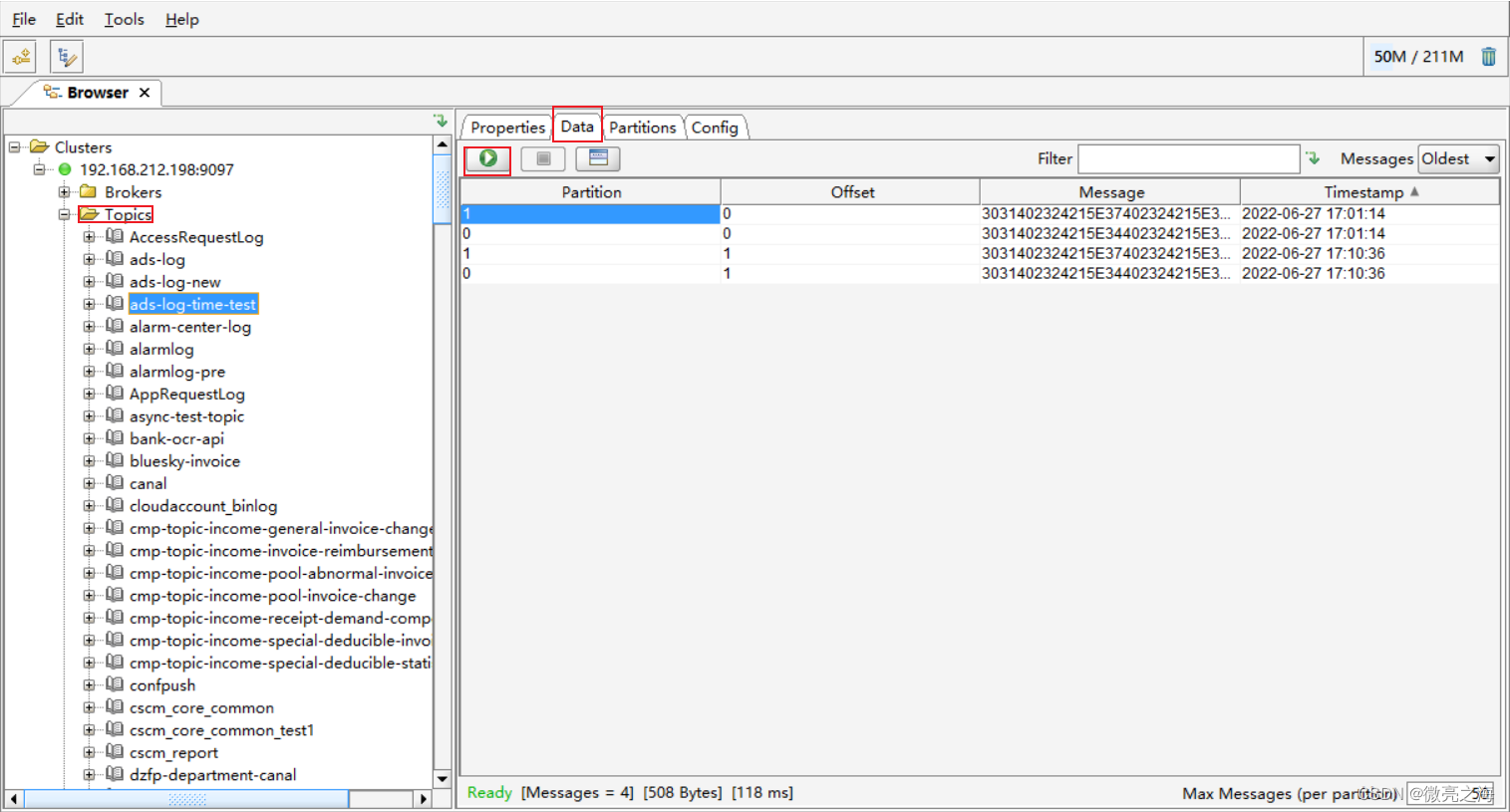Select the cscm_core_common_test1 topic
The height and width of the screenshot is (812, 1510).
tap(221, 730)
